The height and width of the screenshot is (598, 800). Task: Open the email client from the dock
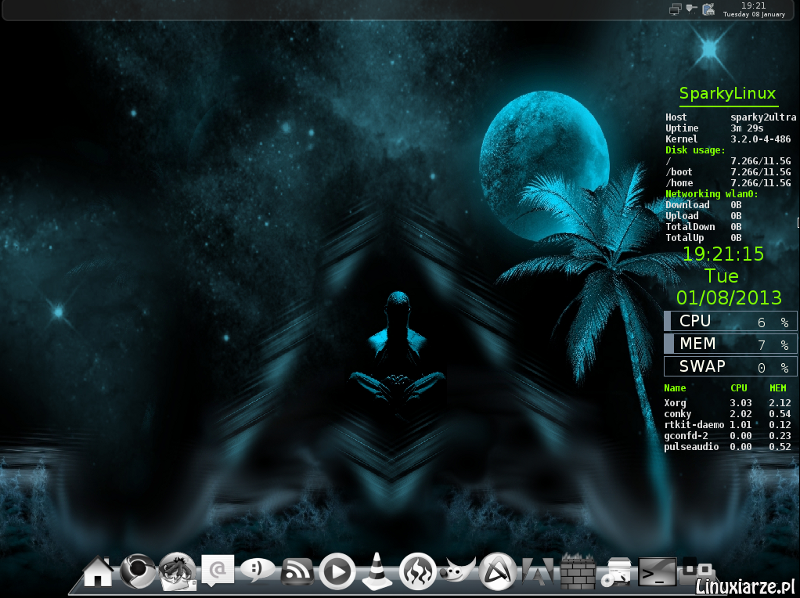tap(175, 570)
